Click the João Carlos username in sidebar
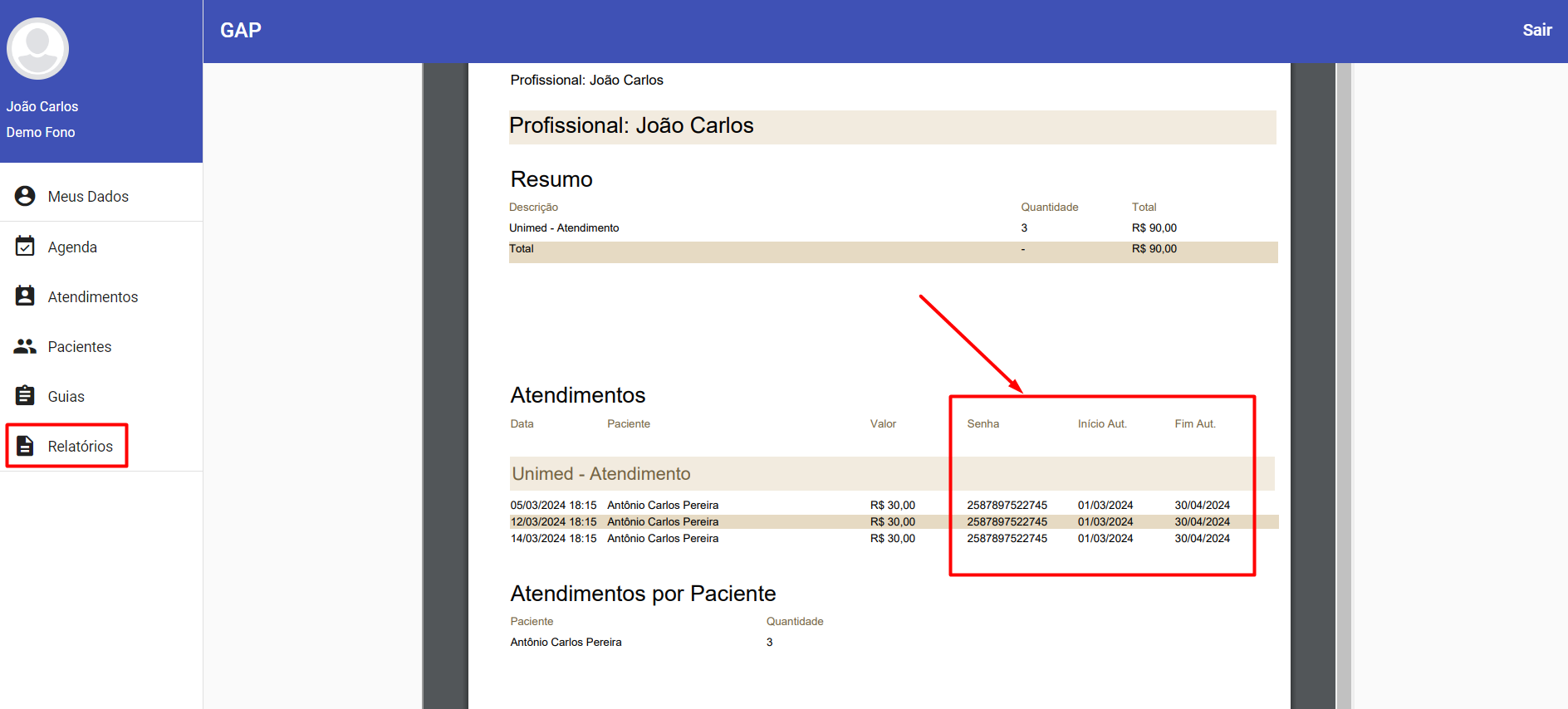The height and width of the screenshot is (709, 1568). [42, 106]
